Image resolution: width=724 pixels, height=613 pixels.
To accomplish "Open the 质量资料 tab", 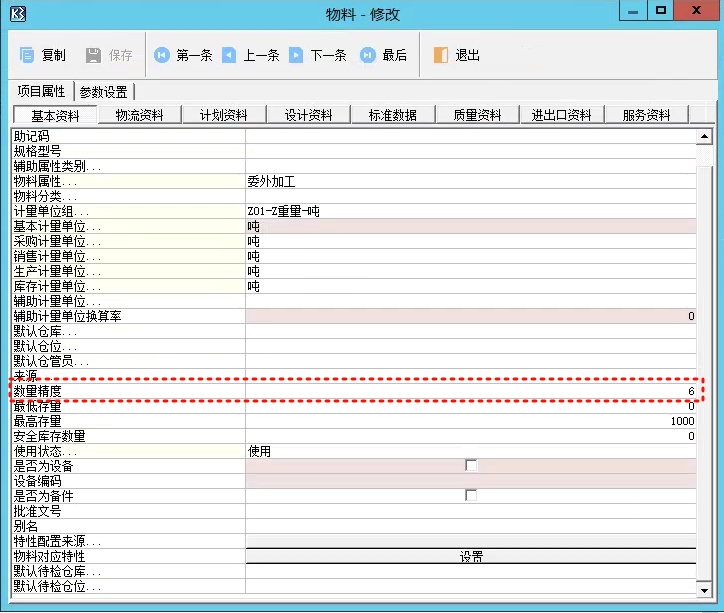I will (x=477, y=115).
